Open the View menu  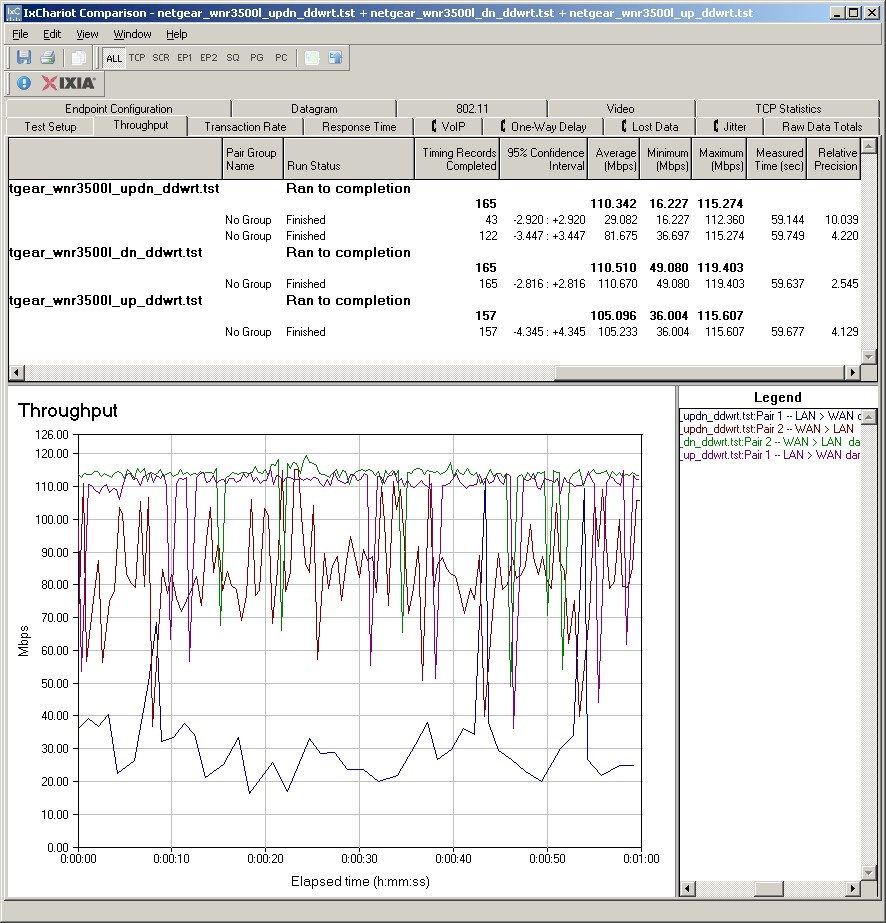[87, 34]
